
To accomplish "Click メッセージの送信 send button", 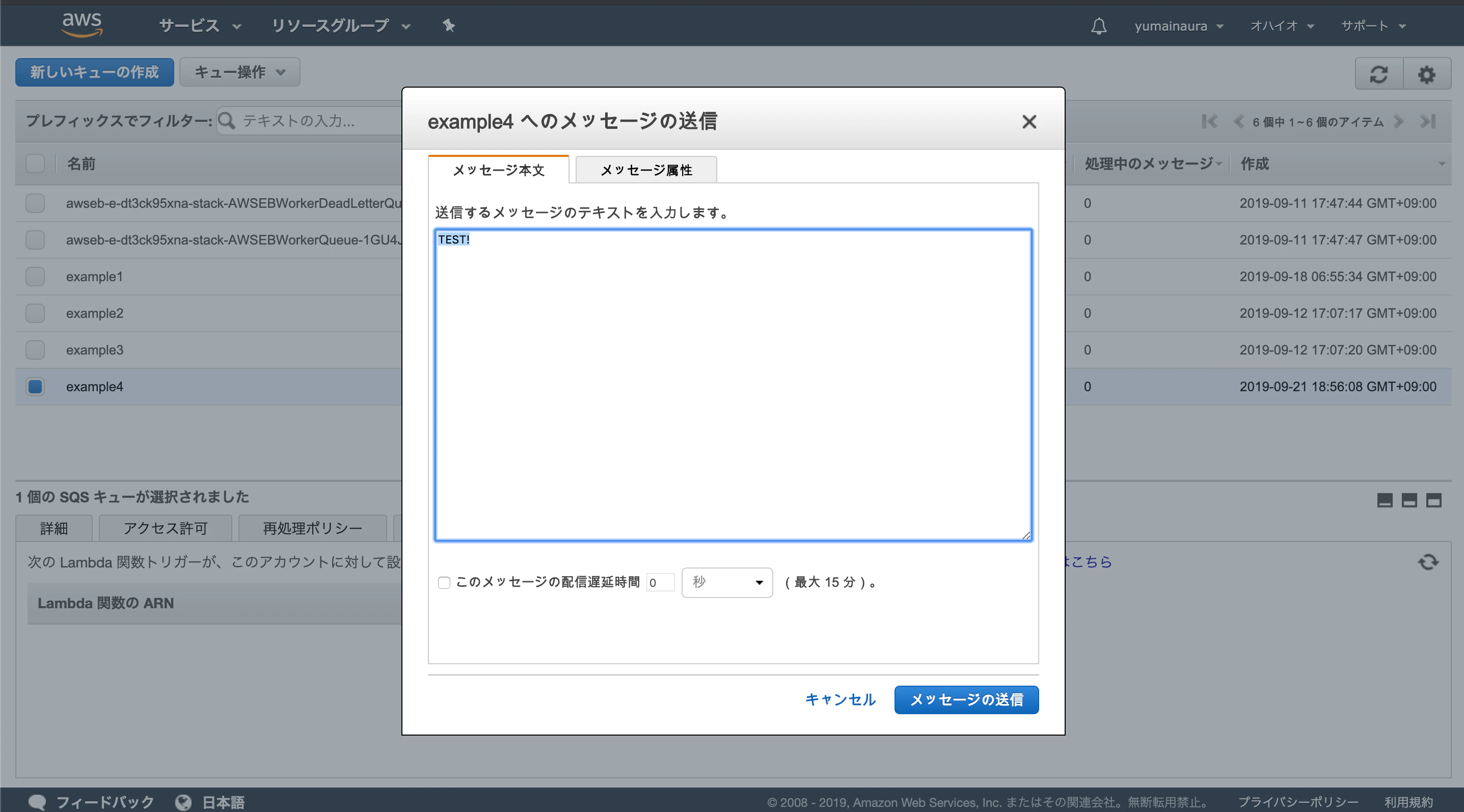I will [966, 699].
